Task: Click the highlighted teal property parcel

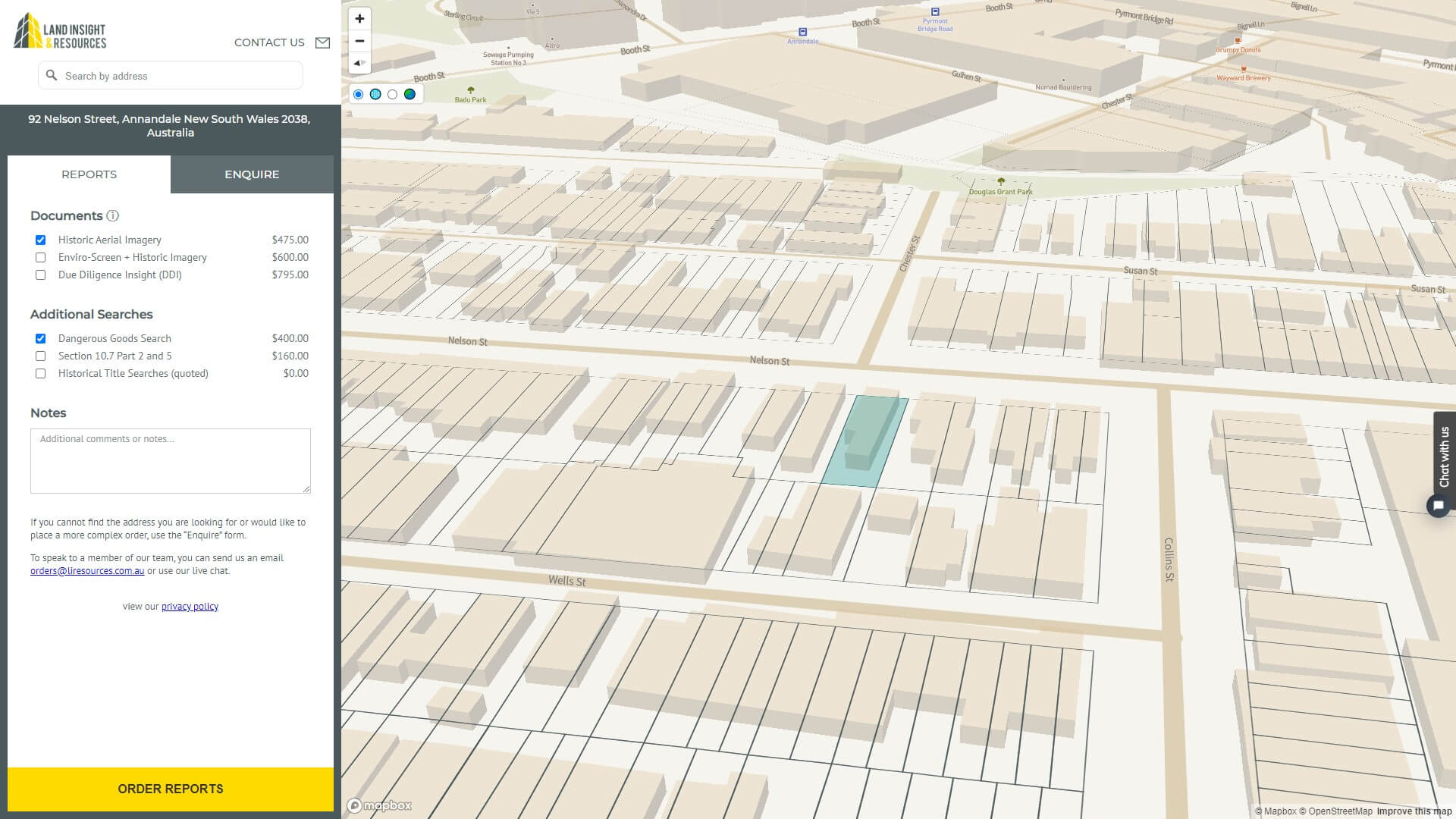Action: [x=865, y=441]
